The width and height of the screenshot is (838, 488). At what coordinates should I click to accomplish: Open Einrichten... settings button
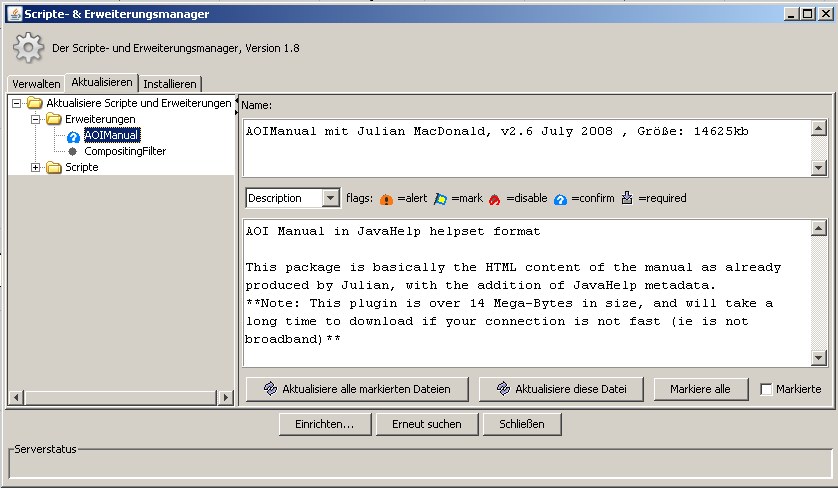coord(325,424)
